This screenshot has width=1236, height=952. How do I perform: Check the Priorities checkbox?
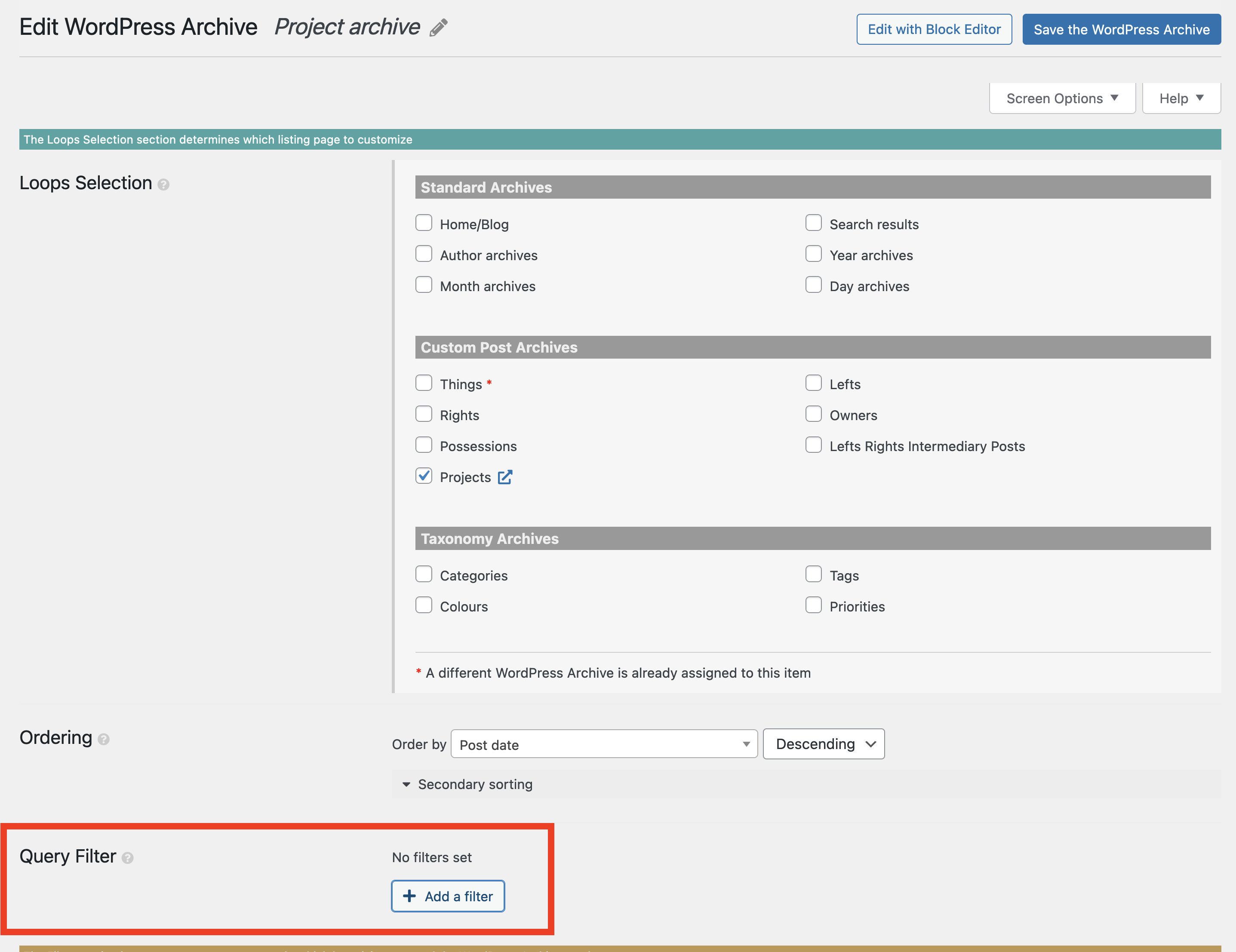pos(813,605)
